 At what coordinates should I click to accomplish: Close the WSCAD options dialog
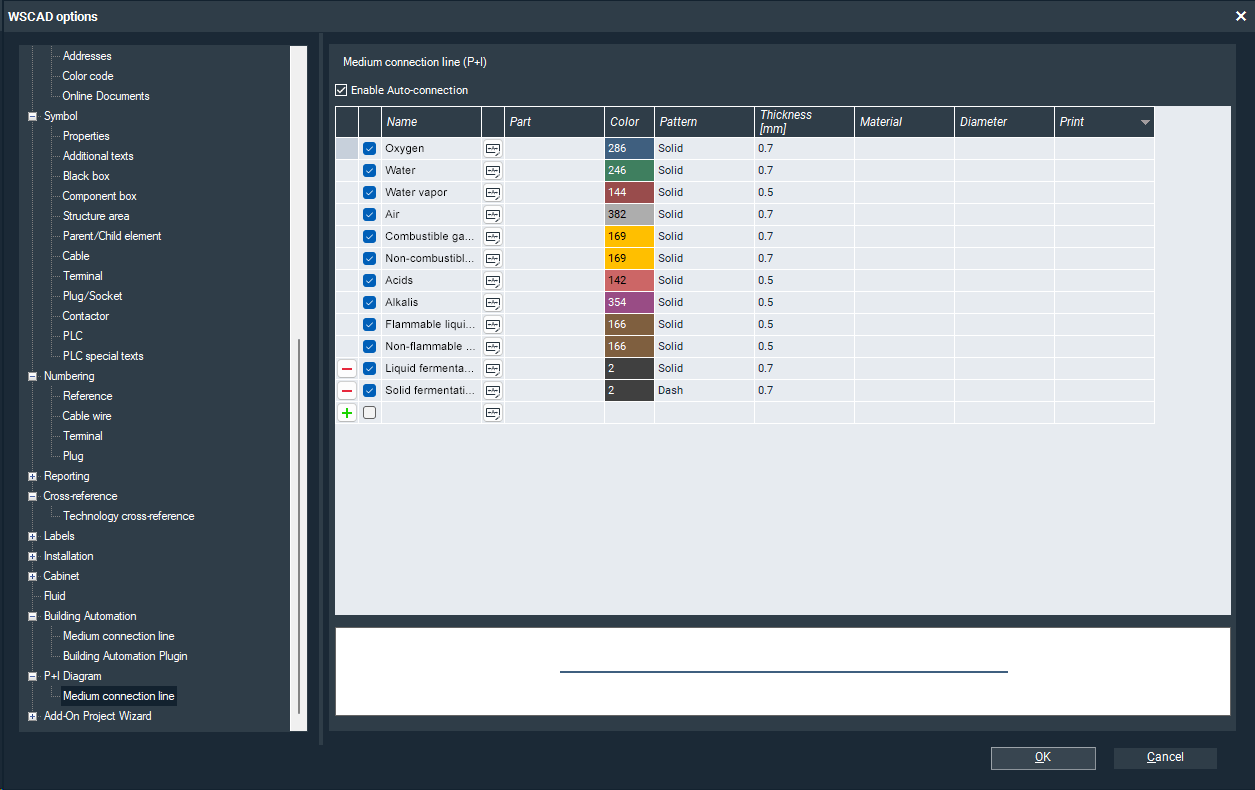tap(1241, 16)
